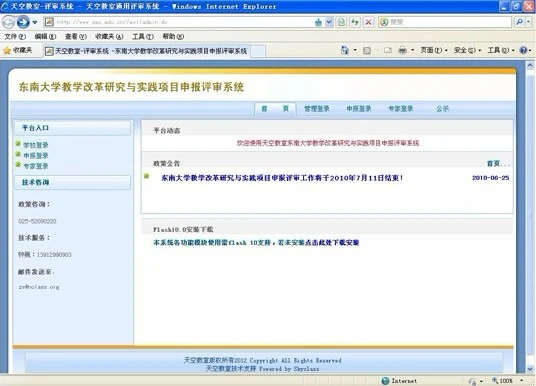The image size is (536, 386).
Task: Click 专家登录 link in 平台入口 sidebar
Action: (x=36, y=166)
